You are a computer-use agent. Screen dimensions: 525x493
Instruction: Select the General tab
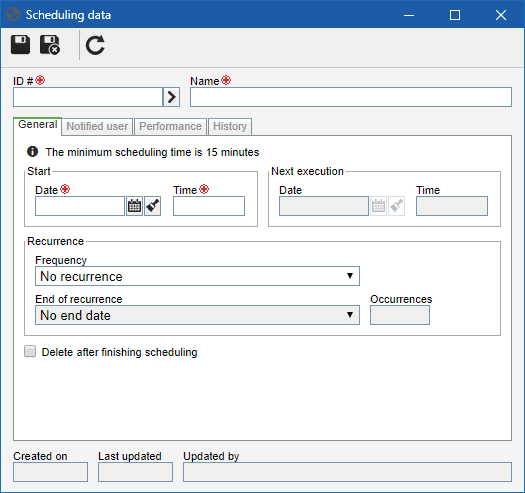[38, 126]
